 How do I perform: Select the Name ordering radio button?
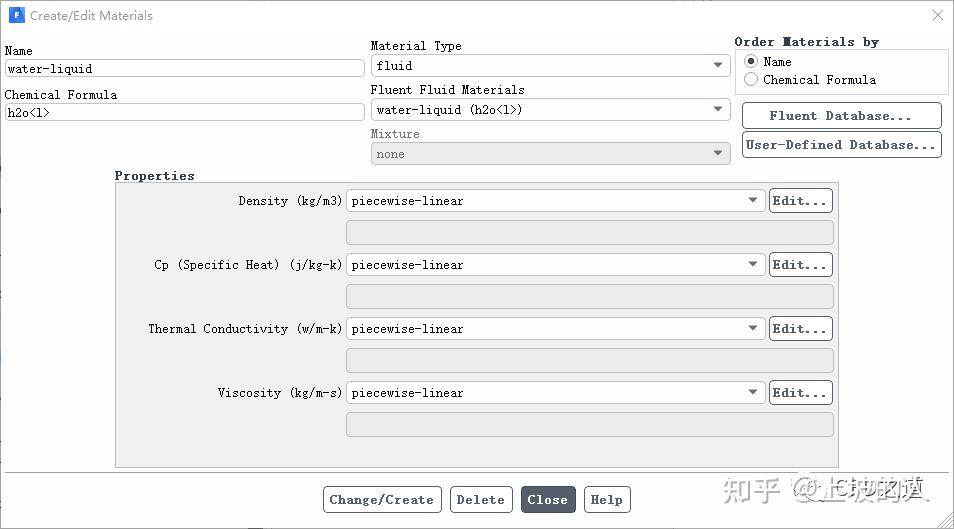pos(751,61)
